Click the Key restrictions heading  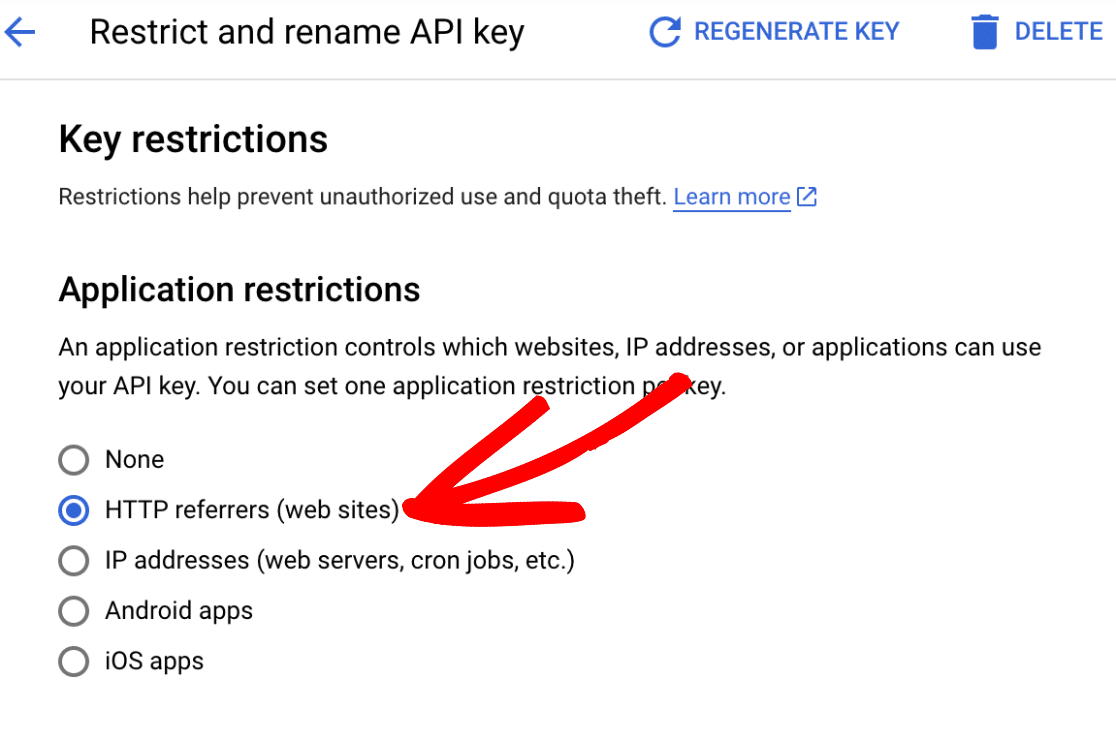click(193, 140)
